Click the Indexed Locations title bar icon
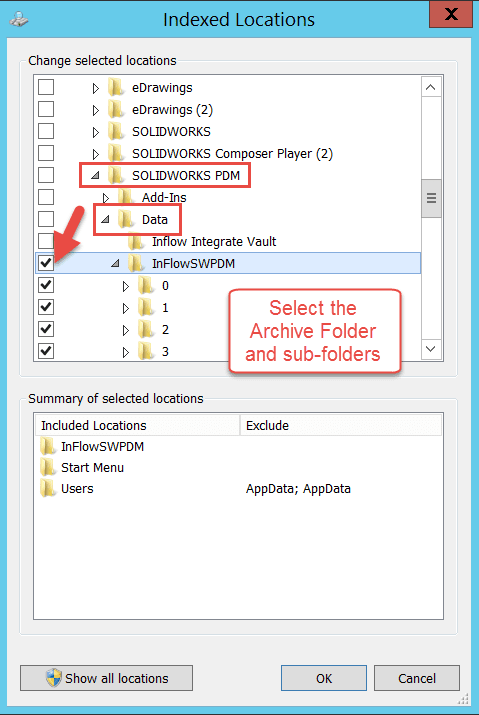This screenshot has height=715, width=479. [x=19, y=20]
